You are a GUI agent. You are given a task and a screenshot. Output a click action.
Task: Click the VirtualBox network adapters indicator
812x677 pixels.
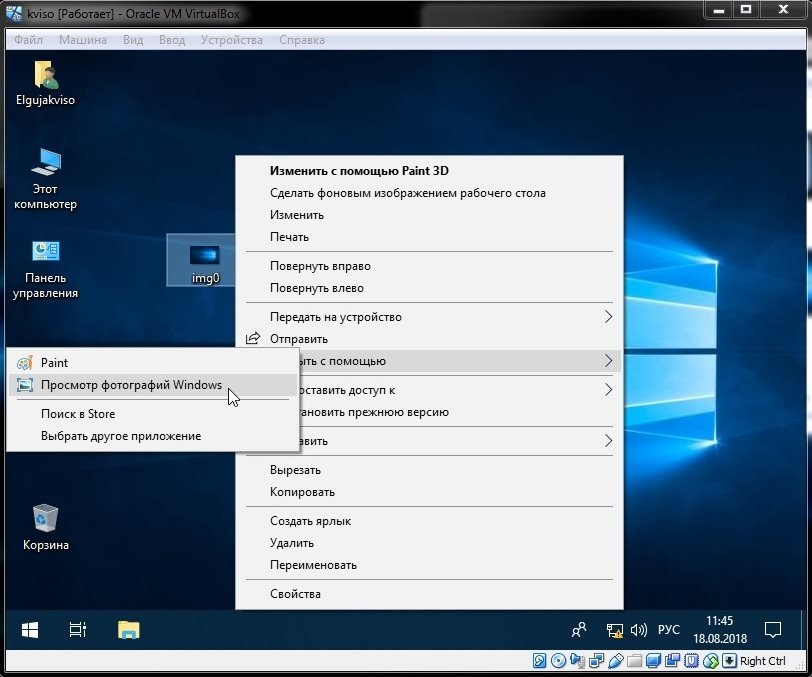596,661
